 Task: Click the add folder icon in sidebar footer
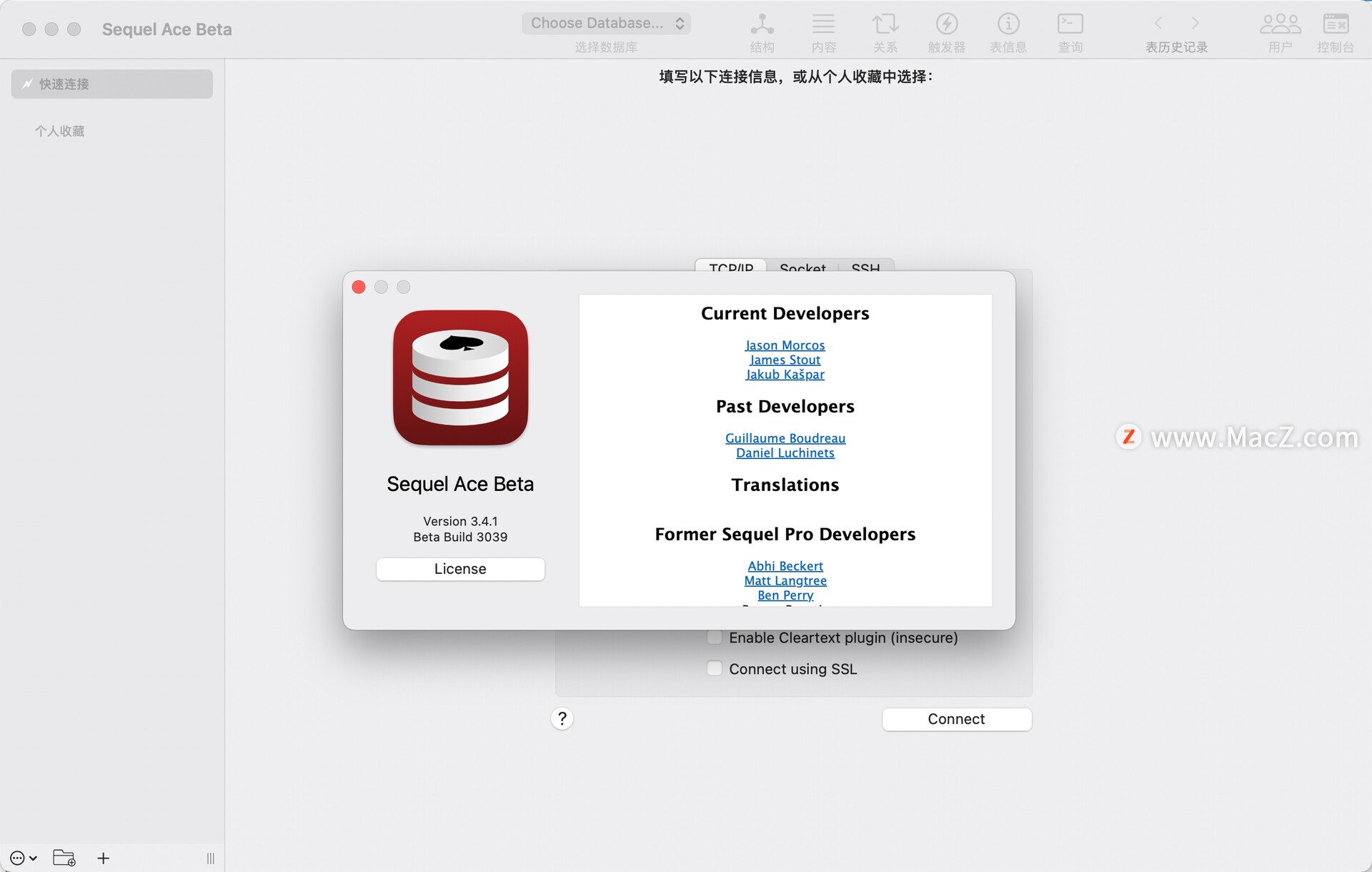click(x=64, y=858)
